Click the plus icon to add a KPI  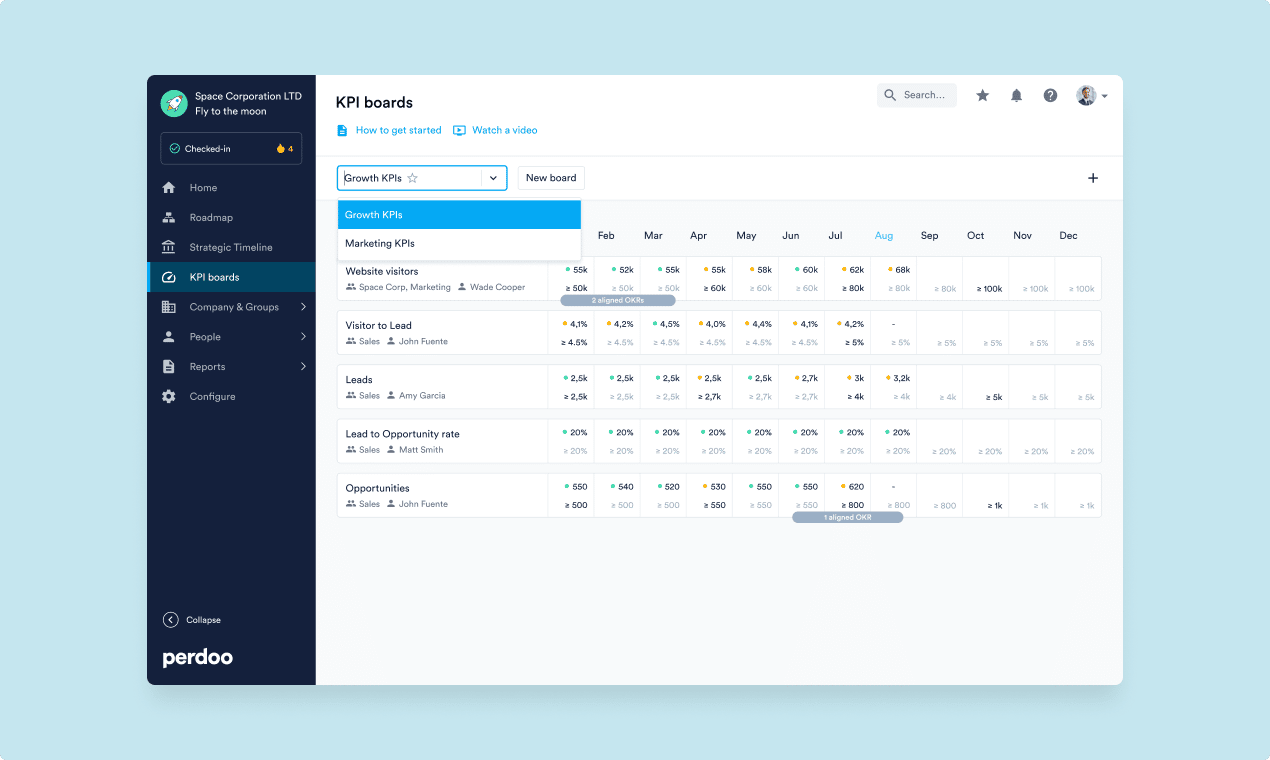(1093, 177)
